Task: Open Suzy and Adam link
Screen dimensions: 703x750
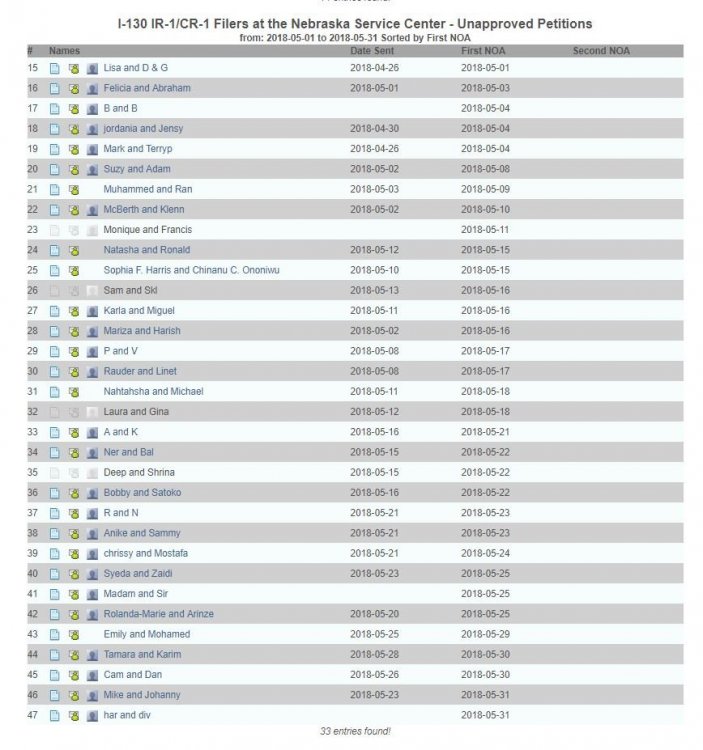Action: [x=137, y=169]
